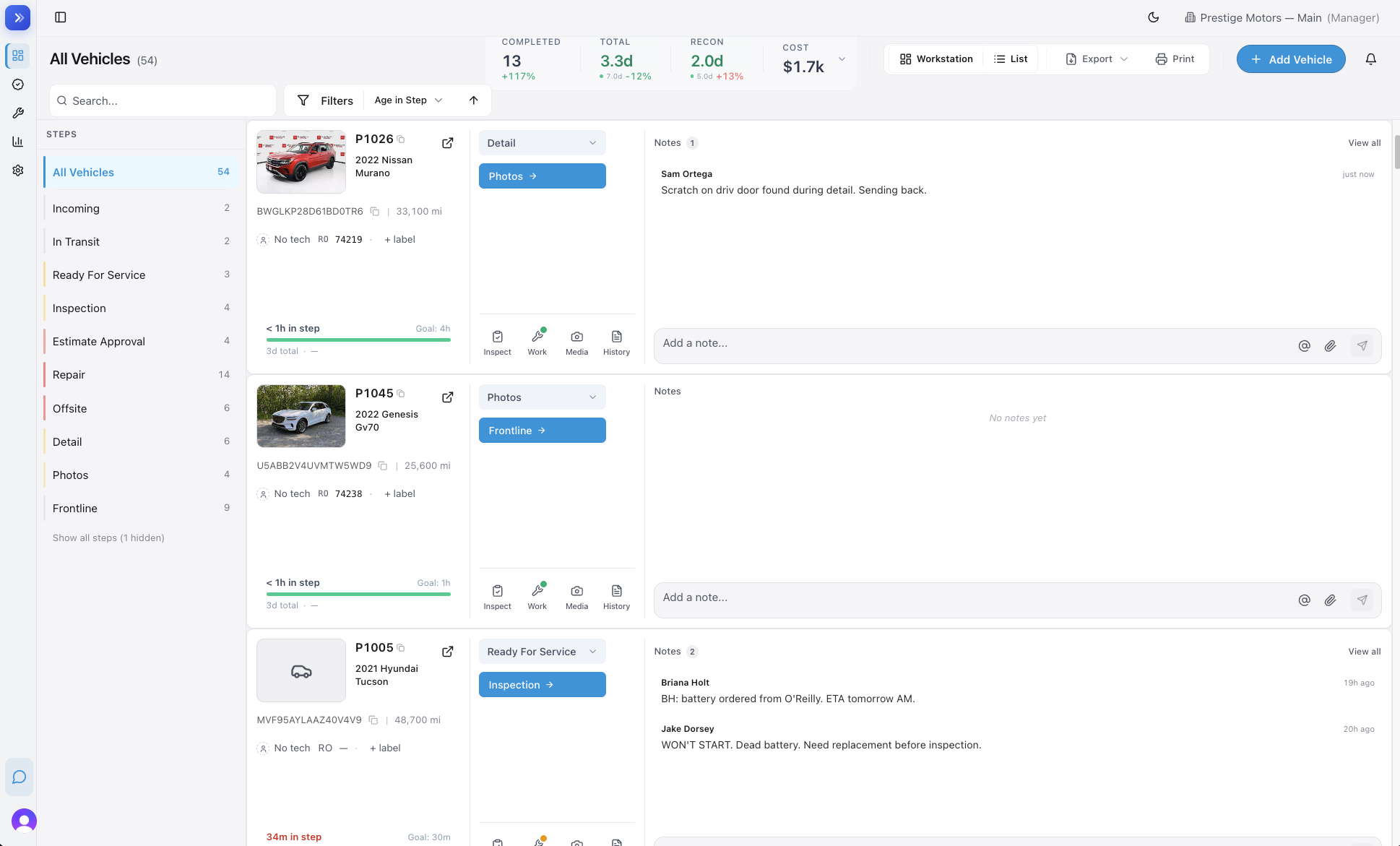This screenshot has height=846, width=1400.
Task: Add label to P1026
Action: [399, 240]
